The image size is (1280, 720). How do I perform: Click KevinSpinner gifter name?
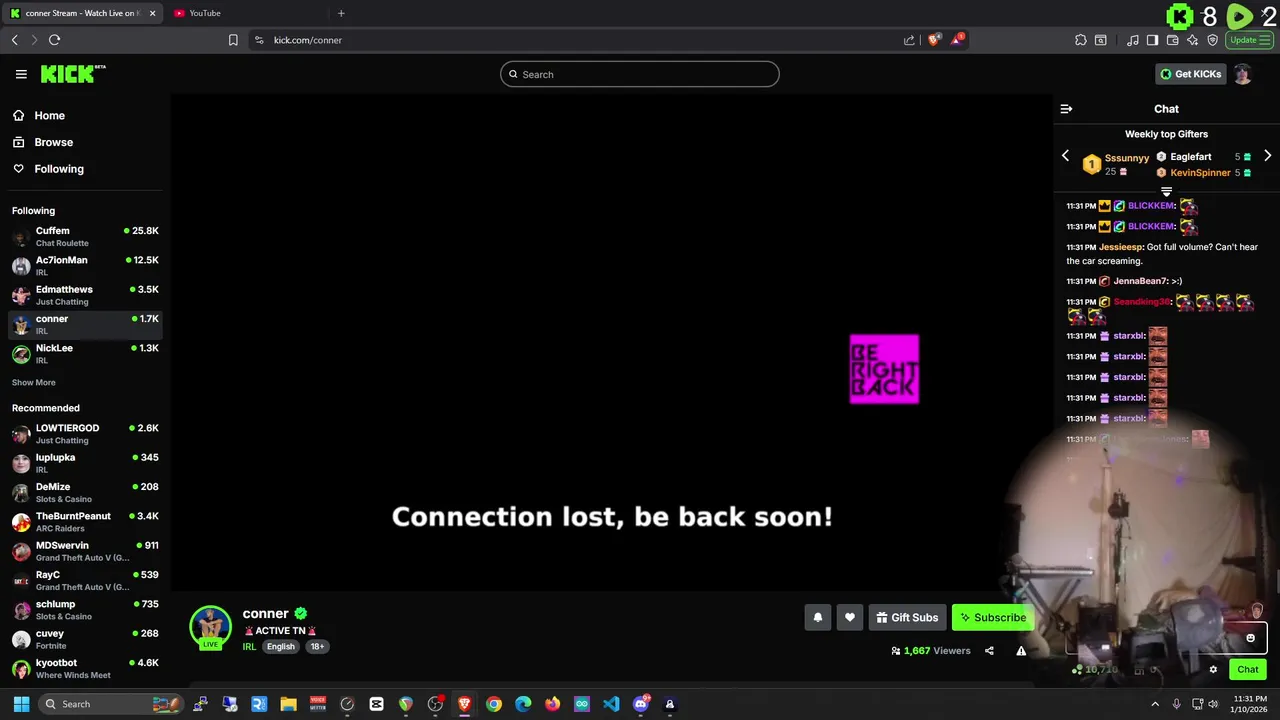[1200, 173]
